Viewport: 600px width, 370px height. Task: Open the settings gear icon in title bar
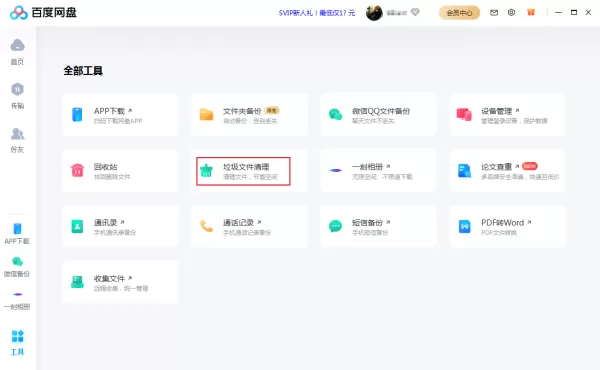pyautogui.click(x=511, y=13)
